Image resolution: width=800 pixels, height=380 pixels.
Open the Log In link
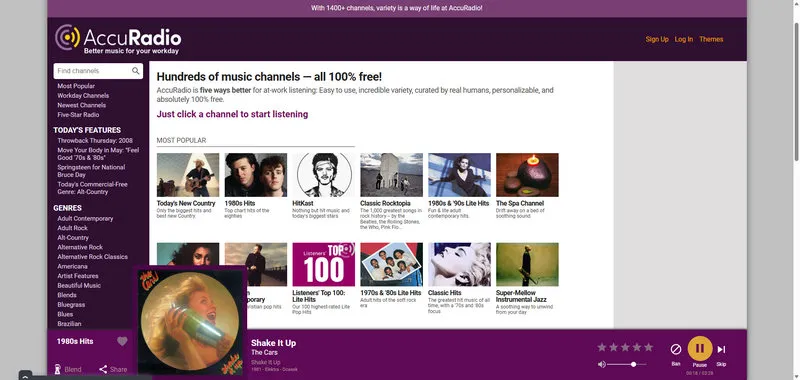pyautogui.click(x=684, y=39)
